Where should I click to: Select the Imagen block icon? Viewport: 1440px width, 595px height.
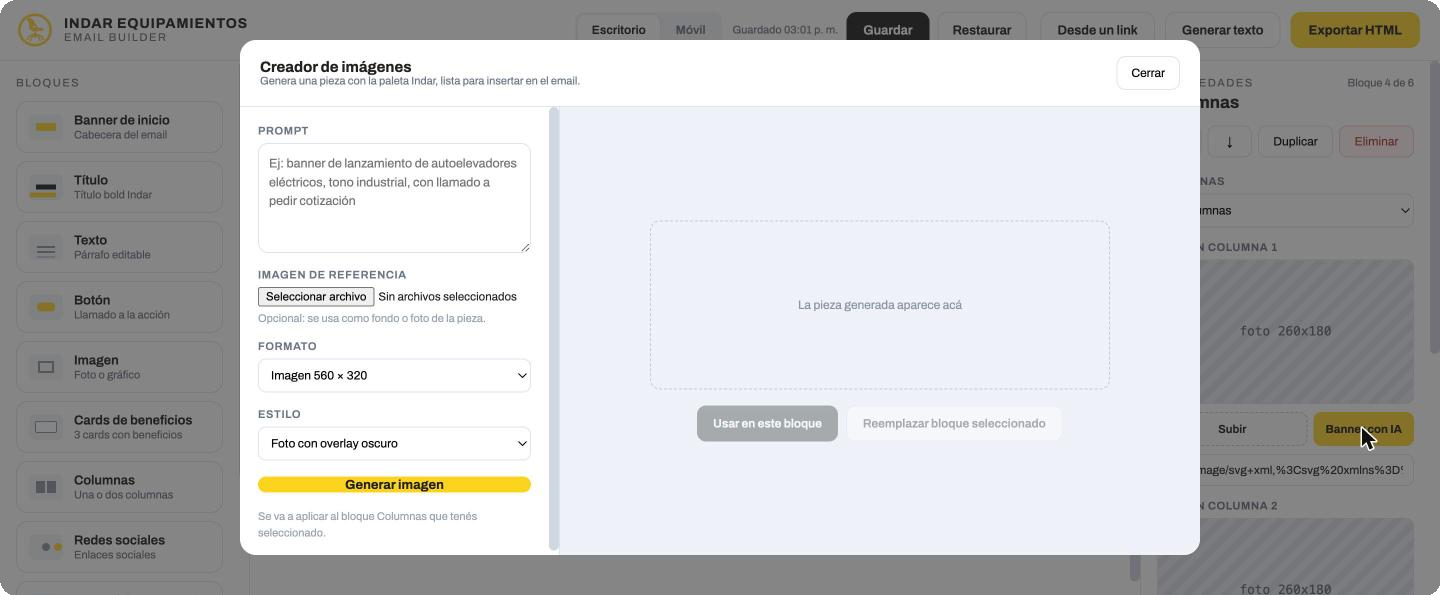[46, 367]
